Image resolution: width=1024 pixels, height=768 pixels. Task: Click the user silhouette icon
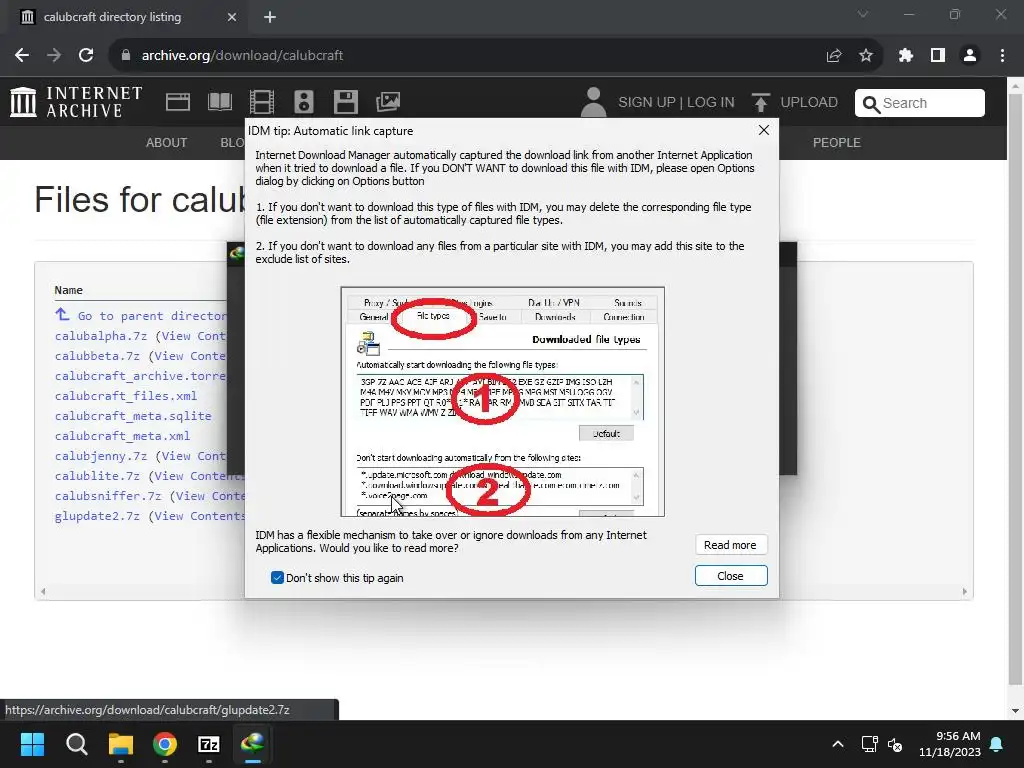593,103
